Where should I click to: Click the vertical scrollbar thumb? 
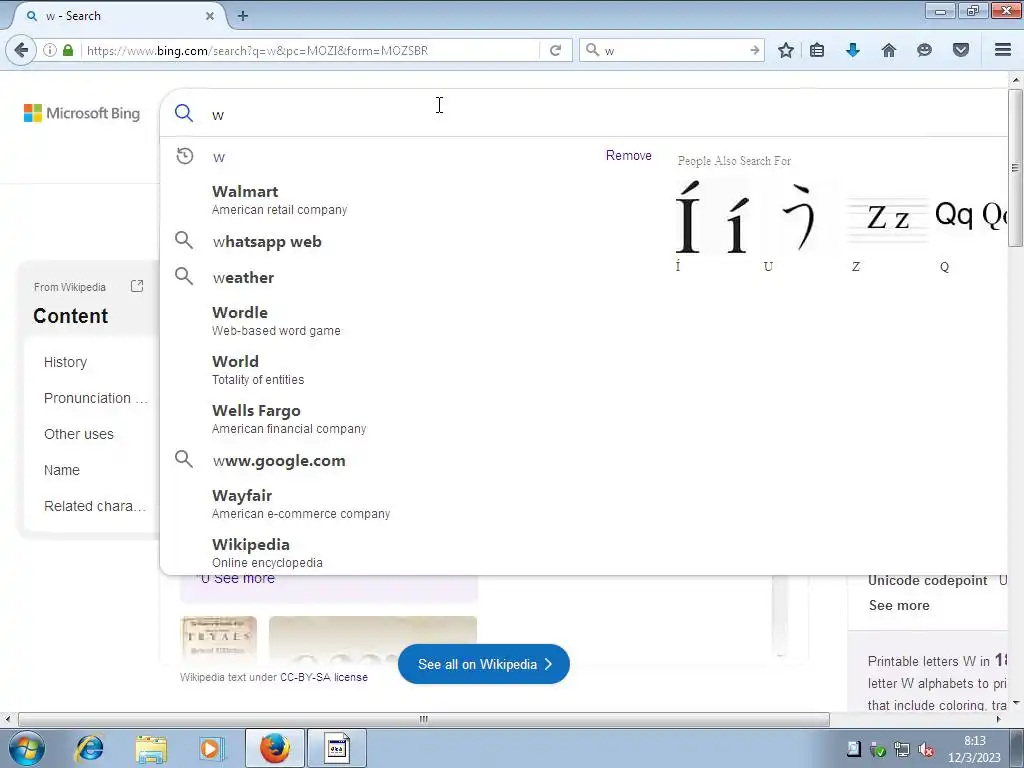point(1015,168)
